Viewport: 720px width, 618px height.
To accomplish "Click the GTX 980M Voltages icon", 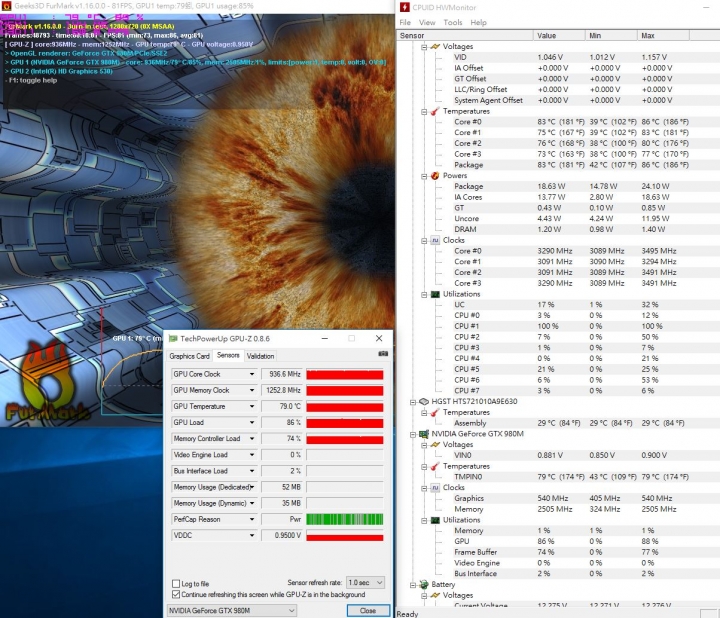I will pyautogui.click(x=435, y=444).
